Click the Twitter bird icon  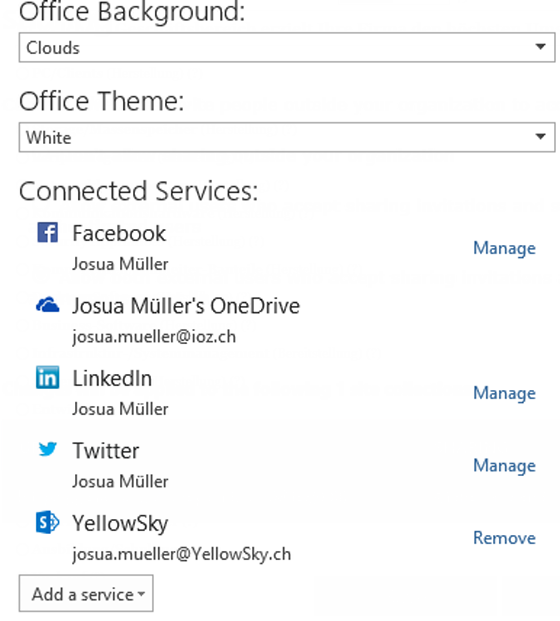pyautogui.click(x=48, y=449)
